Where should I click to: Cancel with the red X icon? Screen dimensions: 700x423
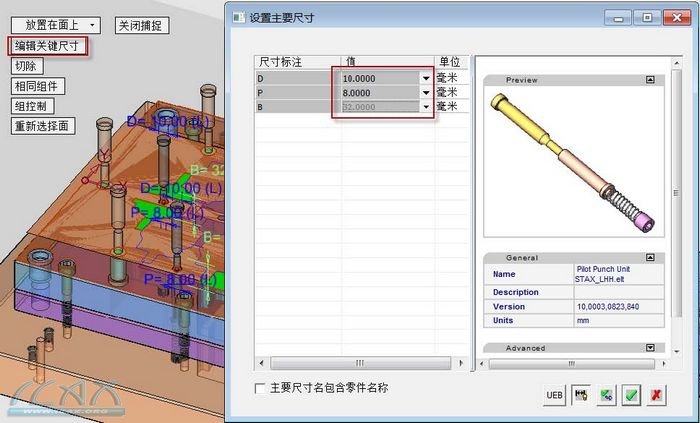coord(656,396)
